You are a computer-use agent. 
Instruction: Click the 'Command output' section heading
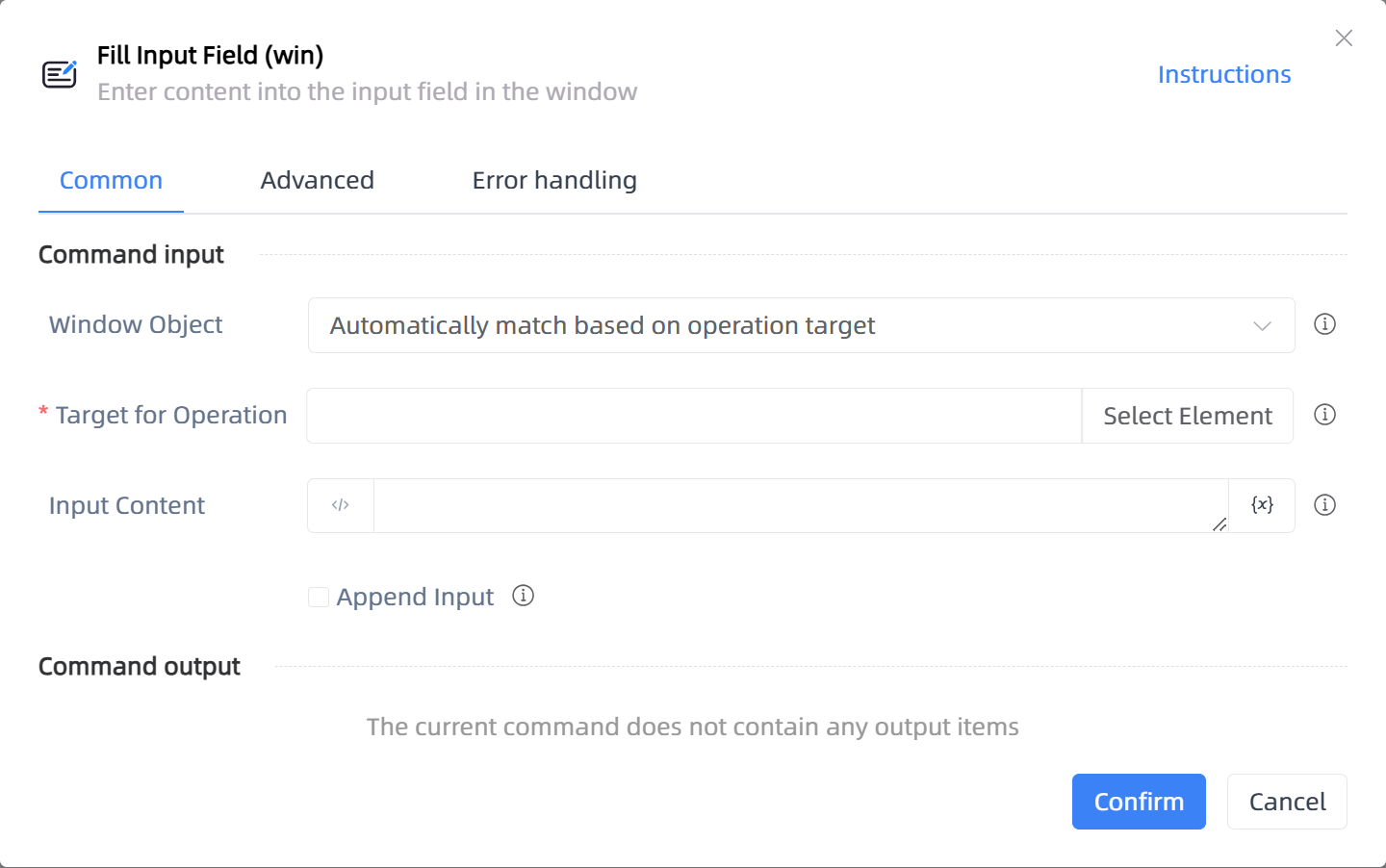pos(140,667)
